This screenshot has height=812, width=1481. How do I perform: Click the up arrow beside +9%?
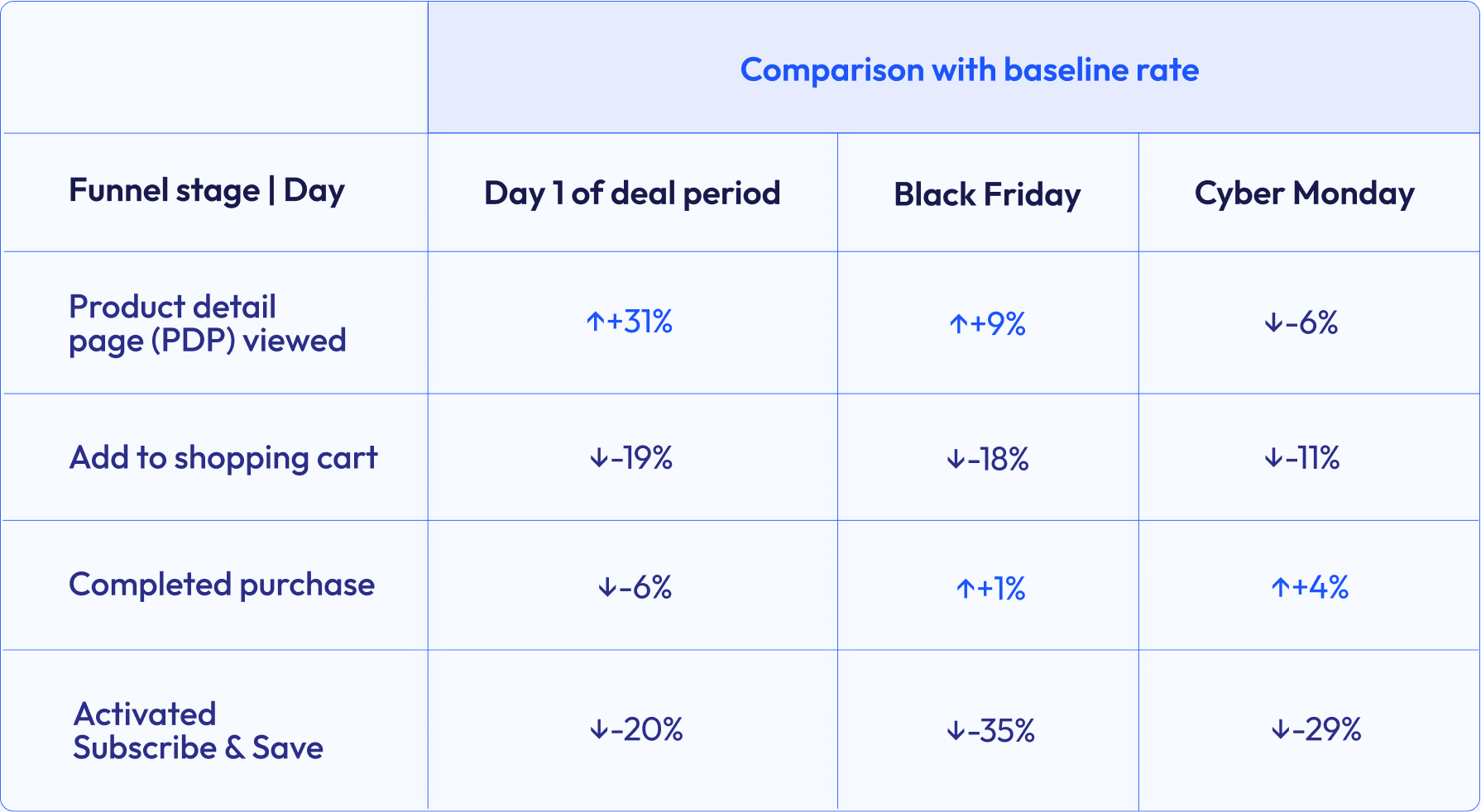coord(958,324)
